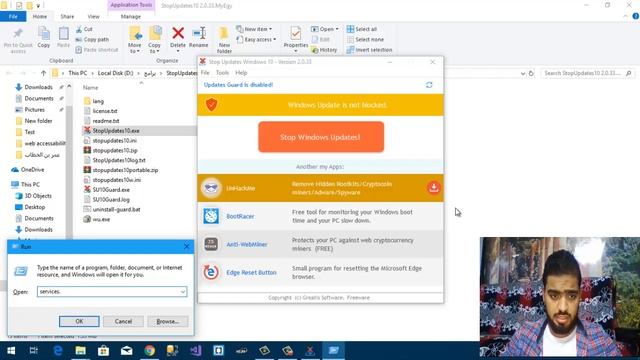This screenshot has width=640, height=360.
Task: Click the red Delete icon
Action: (x=178, y=33)
